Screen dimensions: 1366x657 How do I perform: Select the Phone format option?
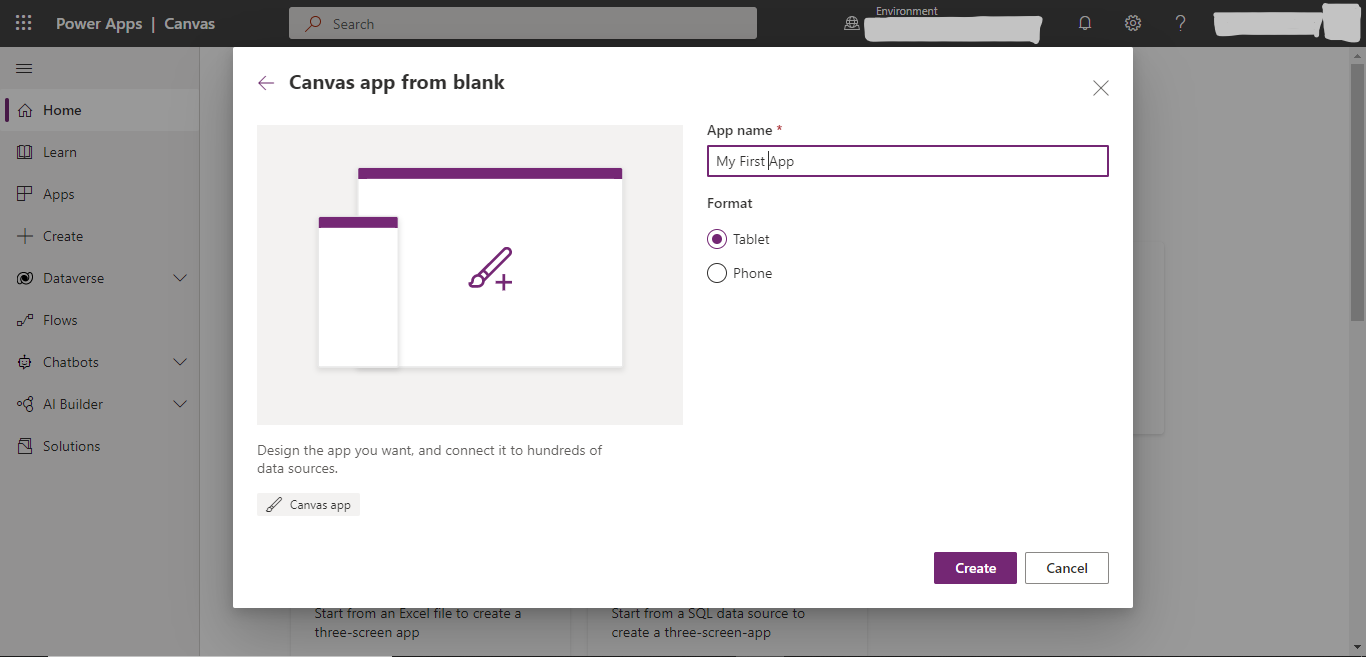tap(717, 273)
